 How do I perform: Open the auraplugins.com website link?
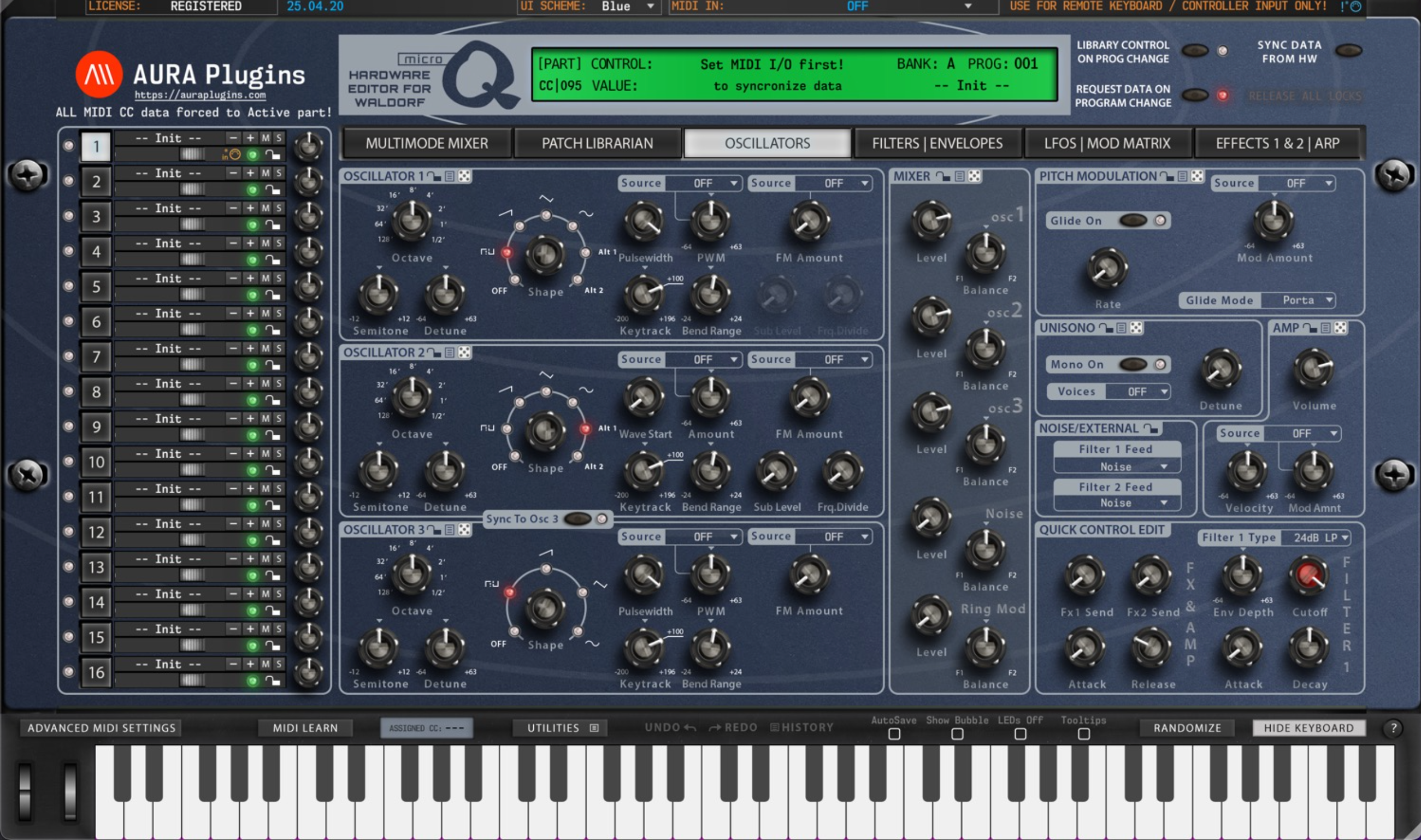(x=200, y=95)
